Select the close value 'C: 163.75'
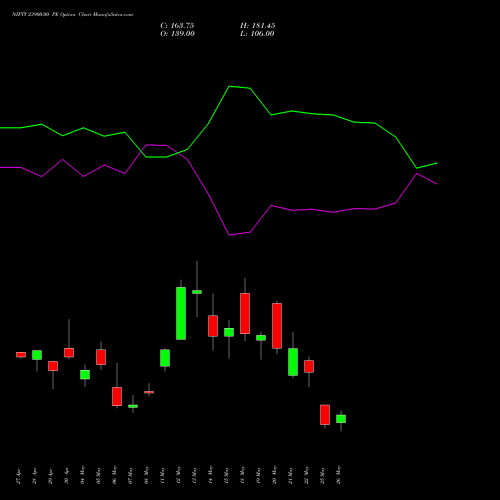The image size is (500, 500). pos(177,26)
